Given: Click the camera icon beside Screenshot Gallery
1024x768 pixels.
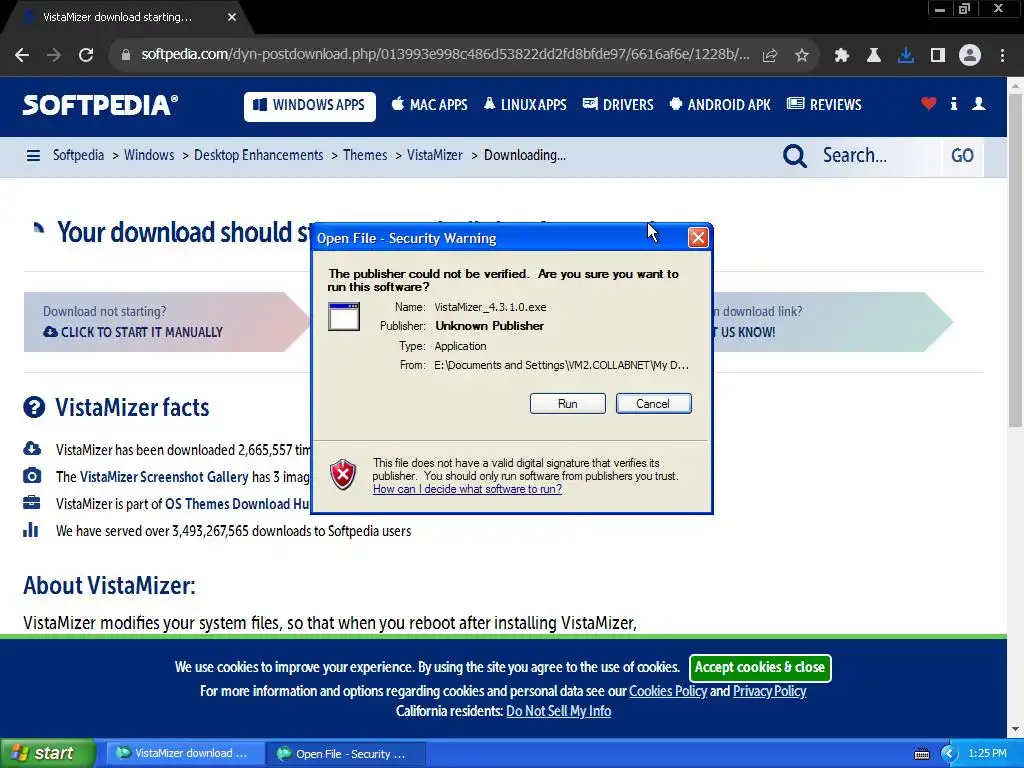Looking at the screenshot, I should coord(31,475).
